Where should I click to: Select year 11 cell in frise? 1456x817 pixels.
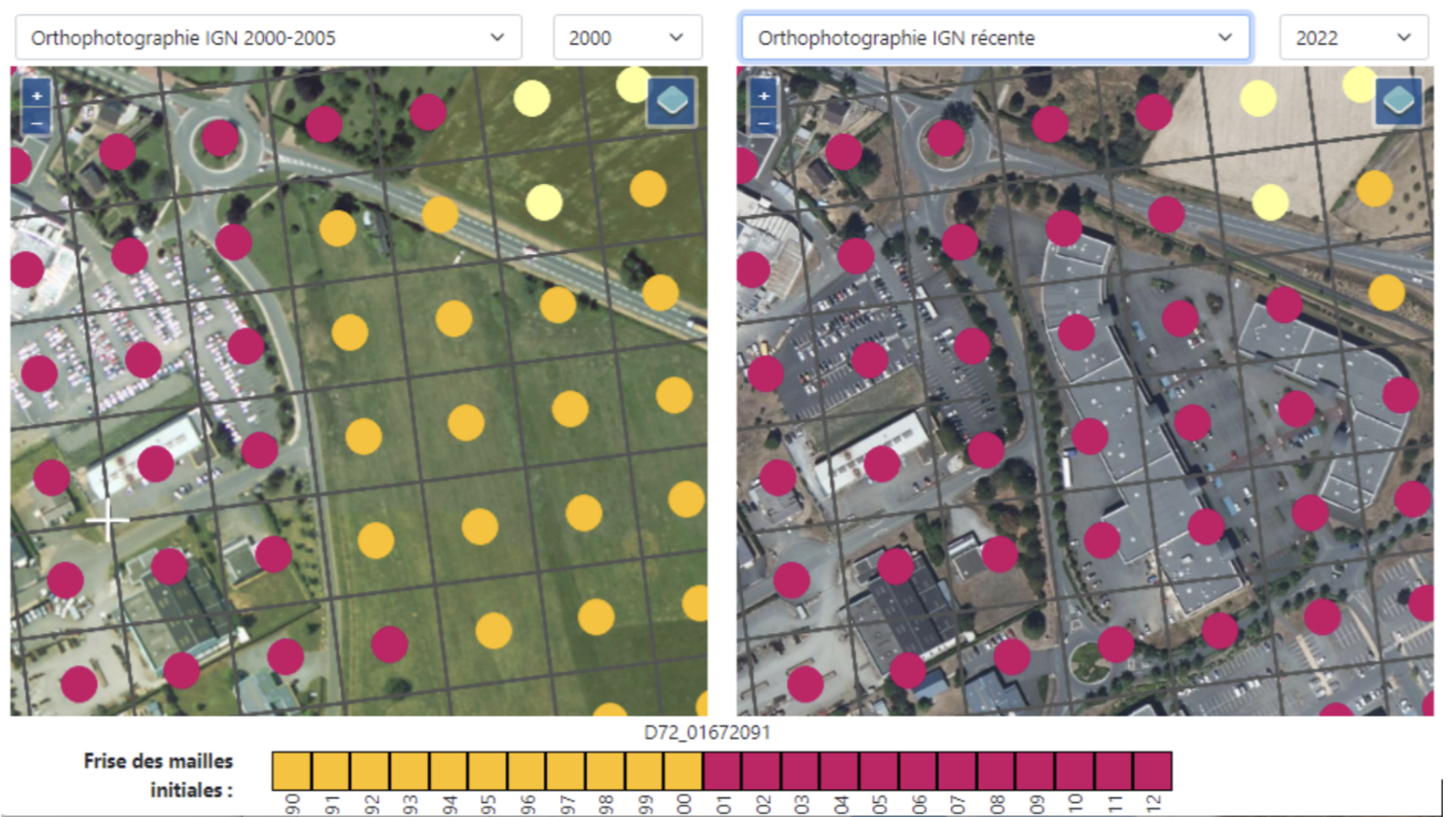tap(1114, 771)
